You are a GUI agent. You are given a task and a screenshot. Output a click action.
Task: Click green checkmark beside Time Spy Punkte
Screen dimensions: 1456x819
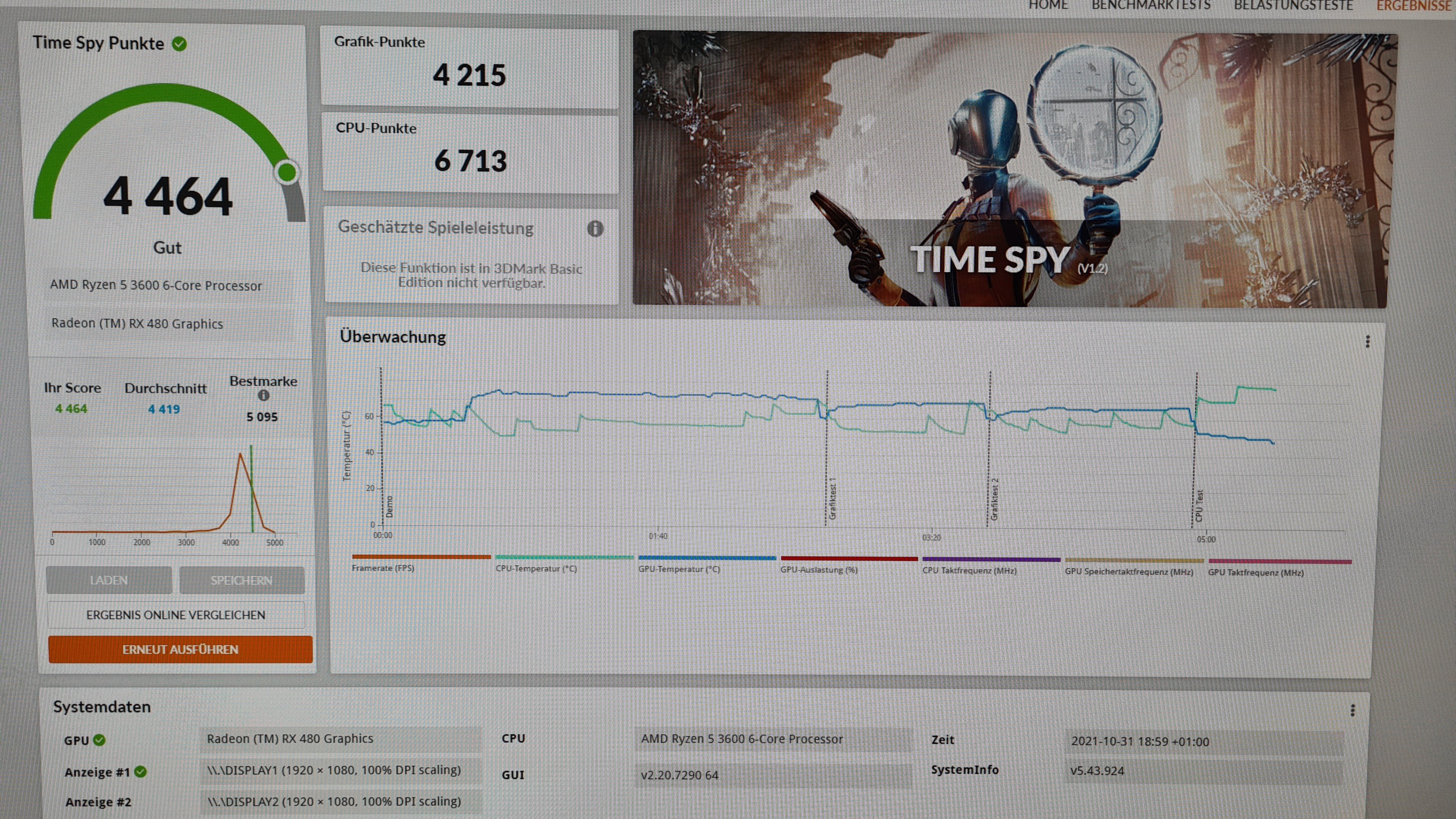click(179, 44)
